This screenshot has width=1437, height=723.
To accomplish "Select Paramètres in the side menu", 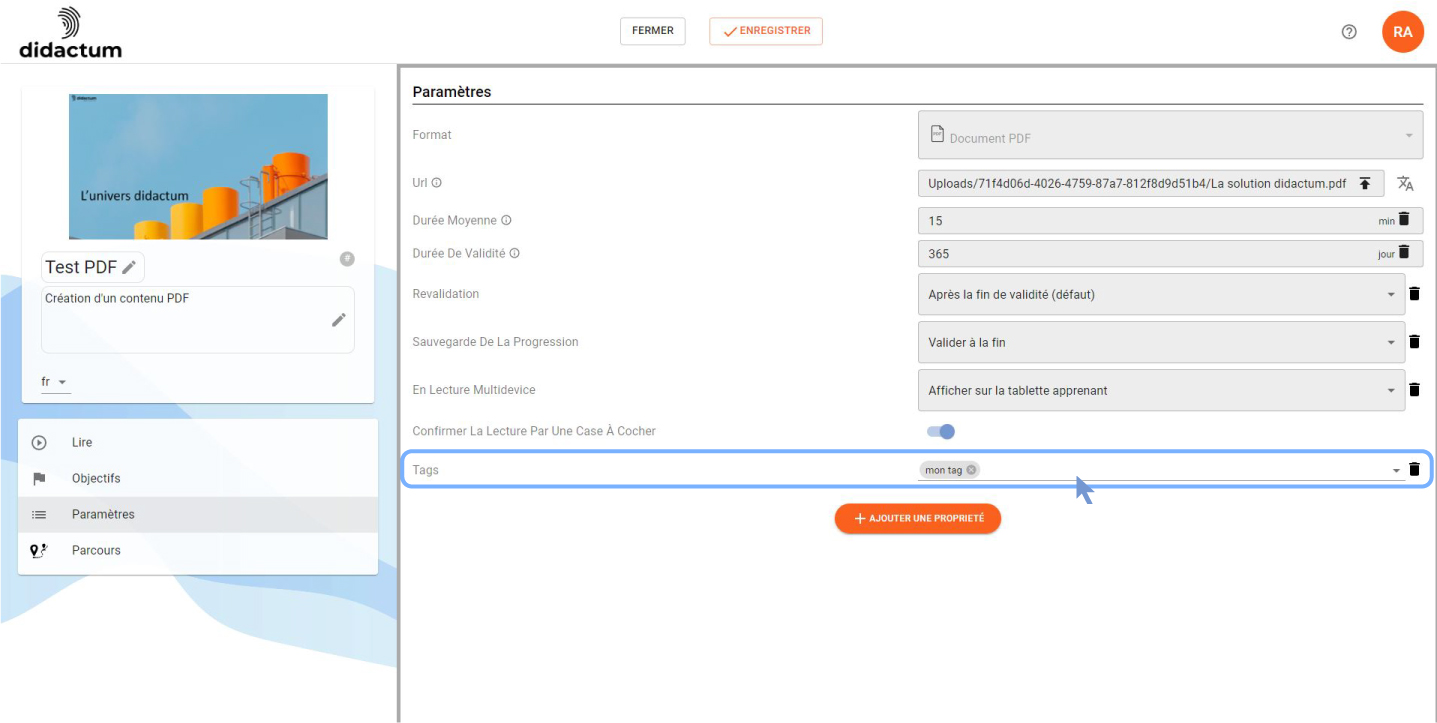I will (x=198, y=514).
